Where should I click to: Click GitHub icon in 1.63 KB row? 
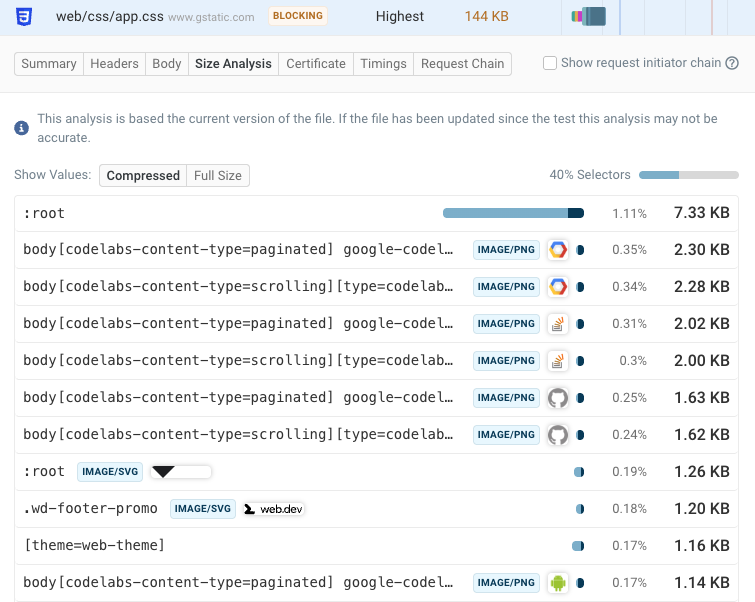click(x=558, y=398)
